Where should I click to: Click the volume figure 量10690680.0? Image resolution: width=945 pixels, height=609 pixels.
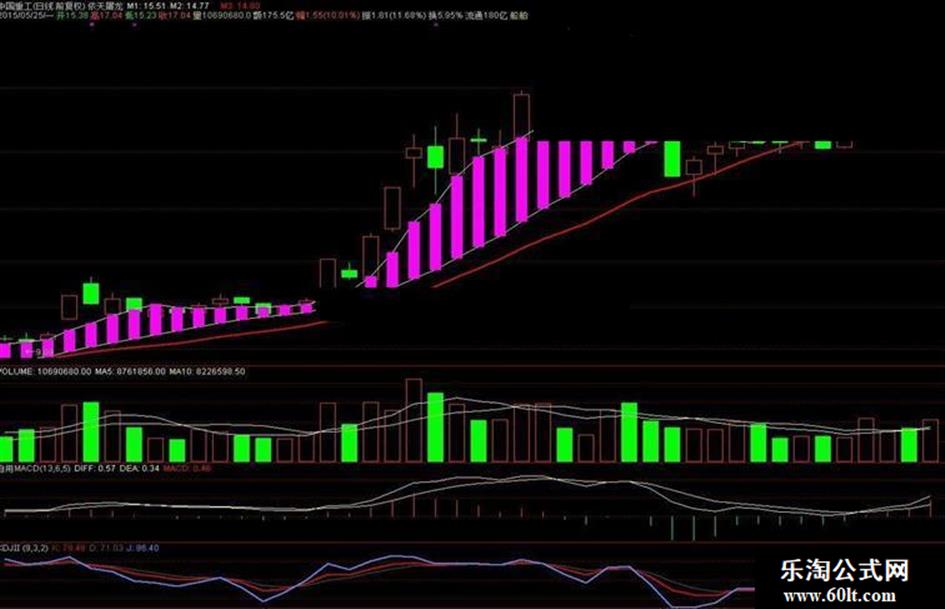[x=222, y=16]
